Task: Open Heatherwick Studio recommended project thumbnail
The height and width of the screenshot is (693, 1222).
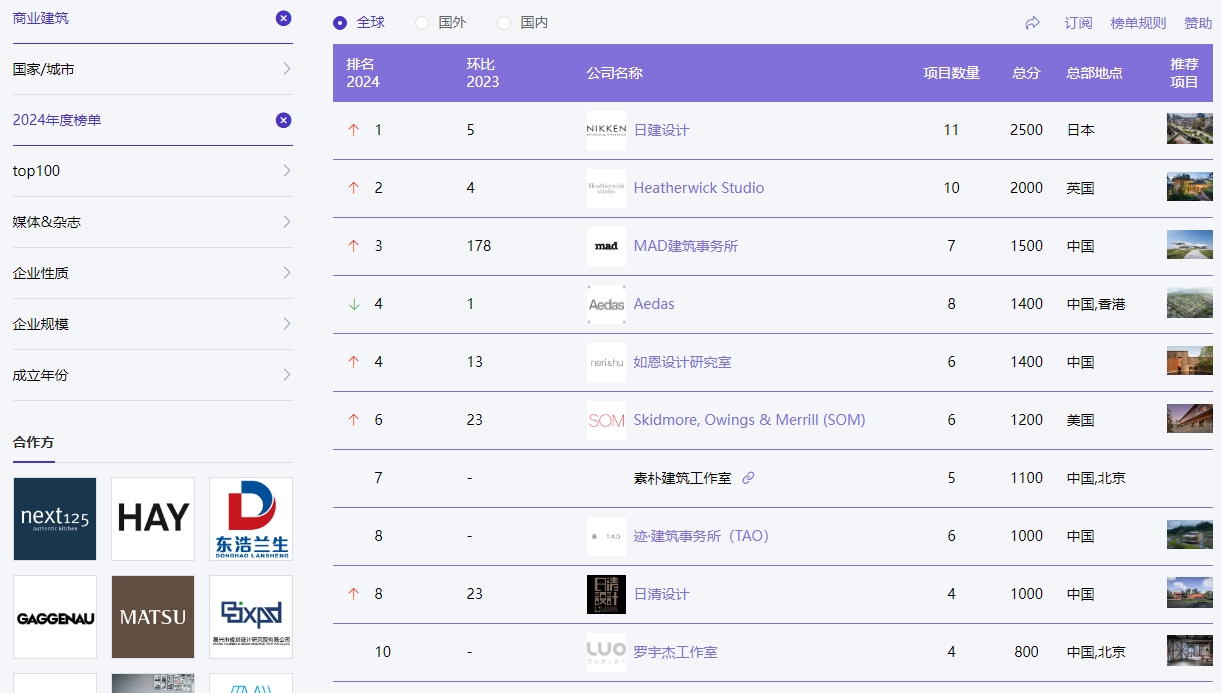Action: pos(1189,187)
